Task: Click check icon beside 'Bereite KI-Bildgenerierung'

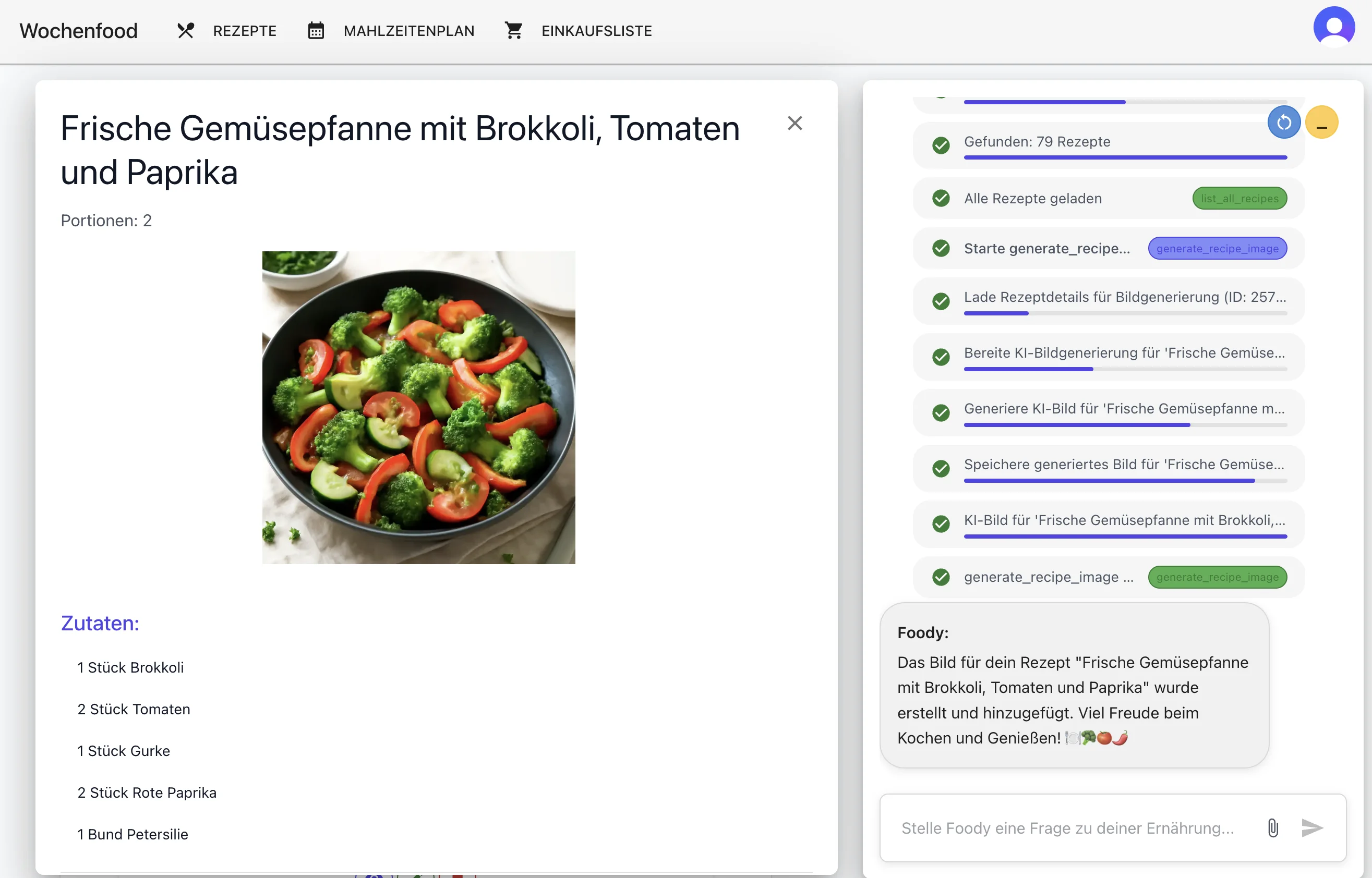Action: [941, 357]
